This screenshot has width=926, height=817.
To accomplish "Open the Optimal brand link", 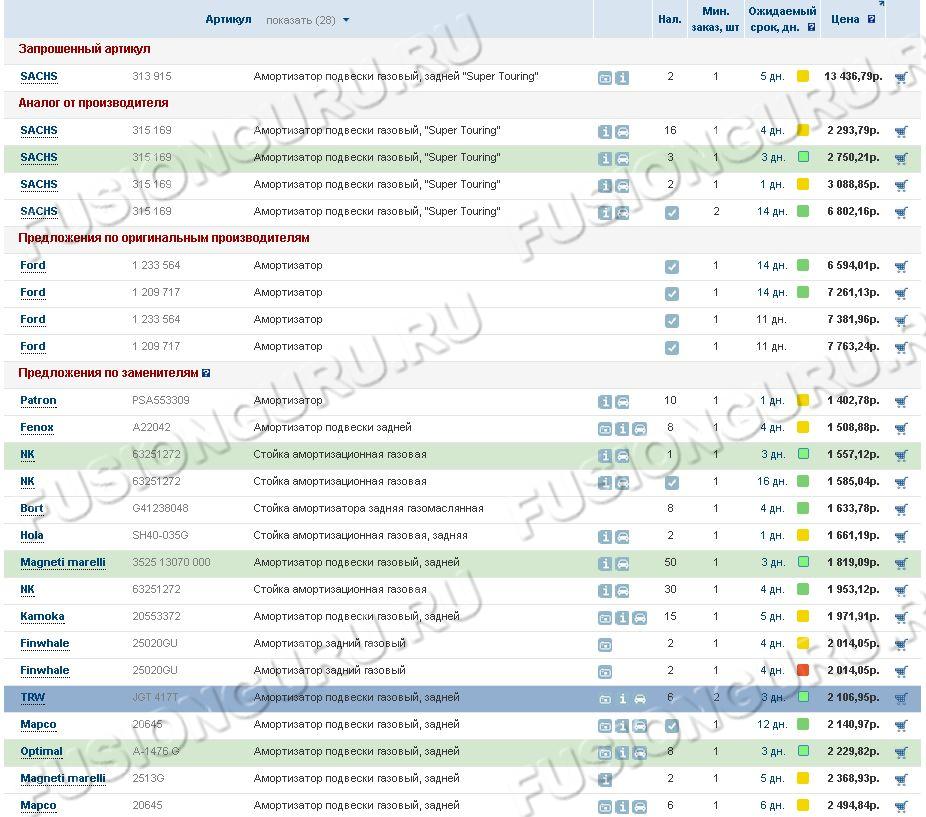I will [41, 752].
